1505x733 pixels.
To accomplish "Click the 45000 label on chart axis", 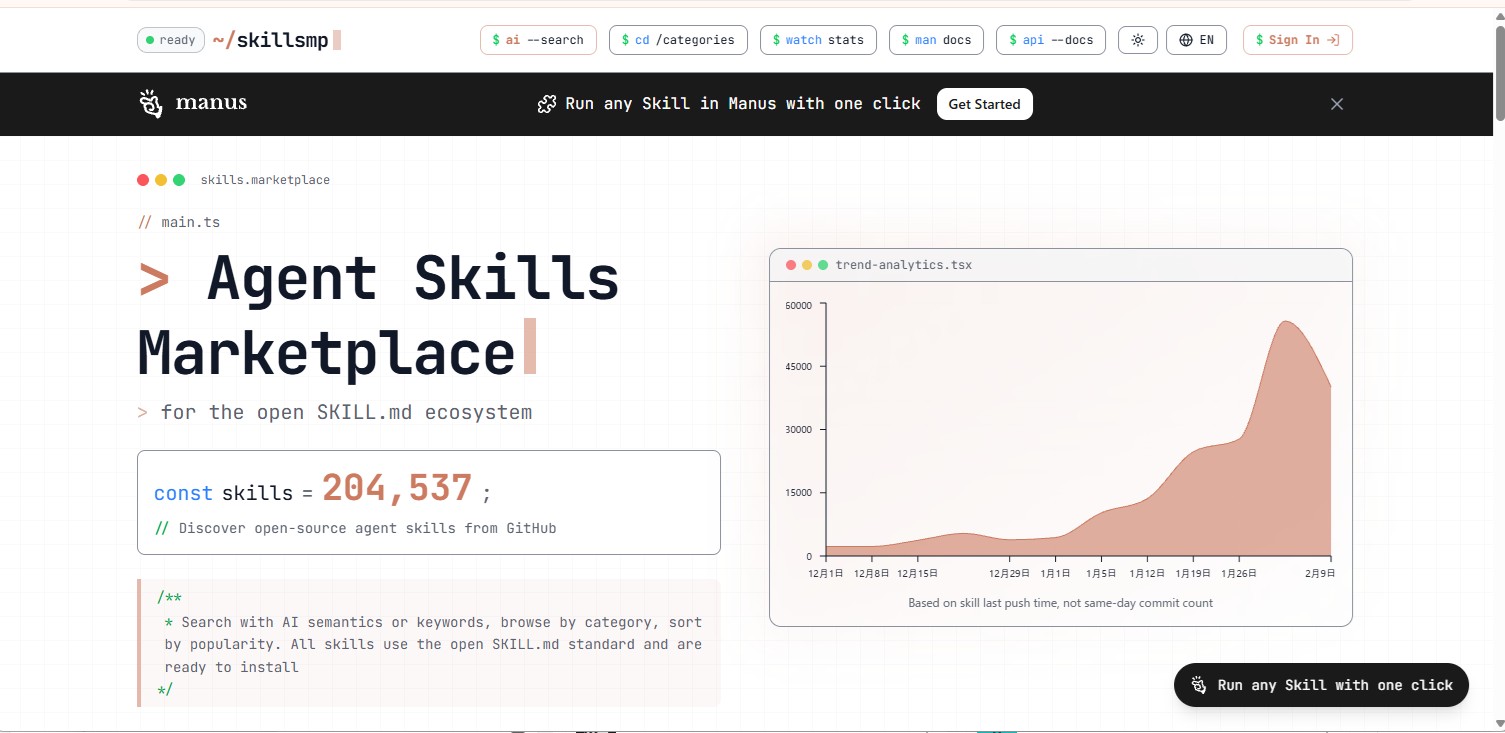I will (799, 366).
